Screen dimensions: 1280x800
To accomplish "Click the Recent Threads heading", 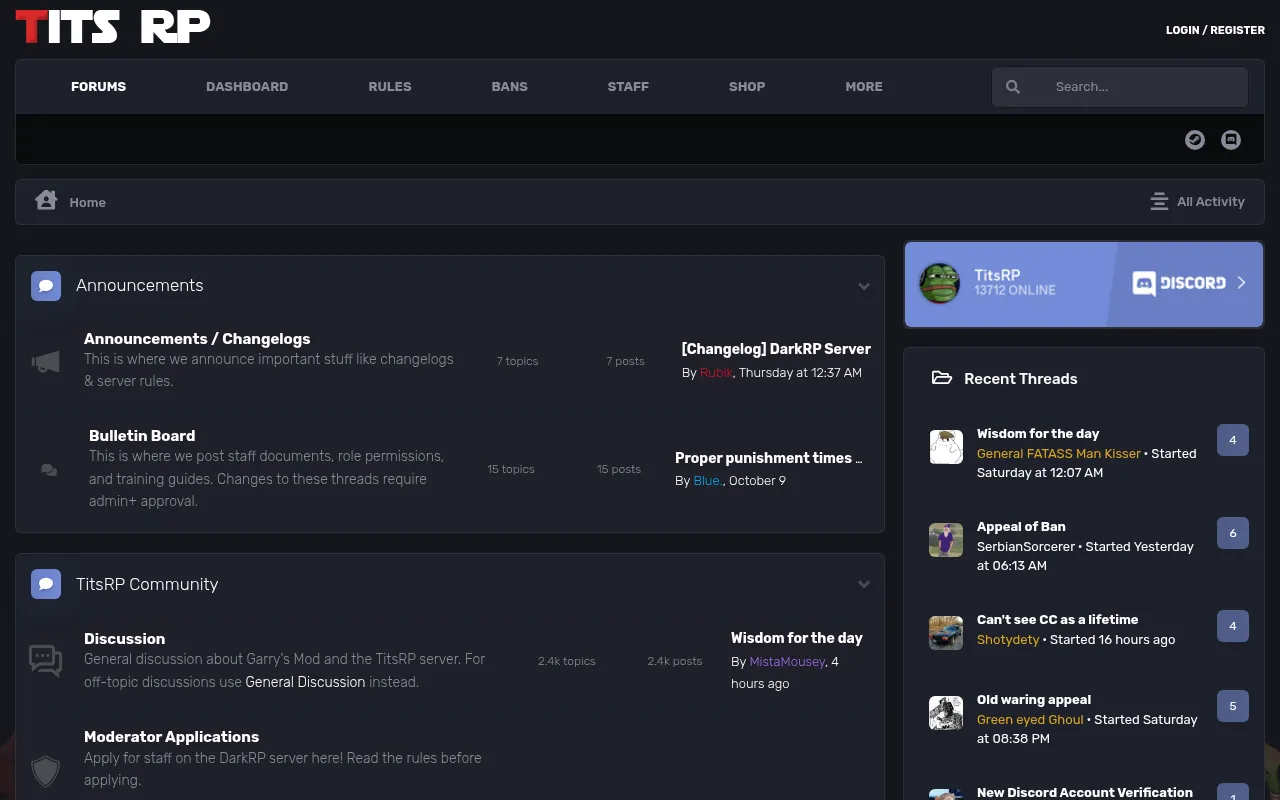I will [1021, 379].
